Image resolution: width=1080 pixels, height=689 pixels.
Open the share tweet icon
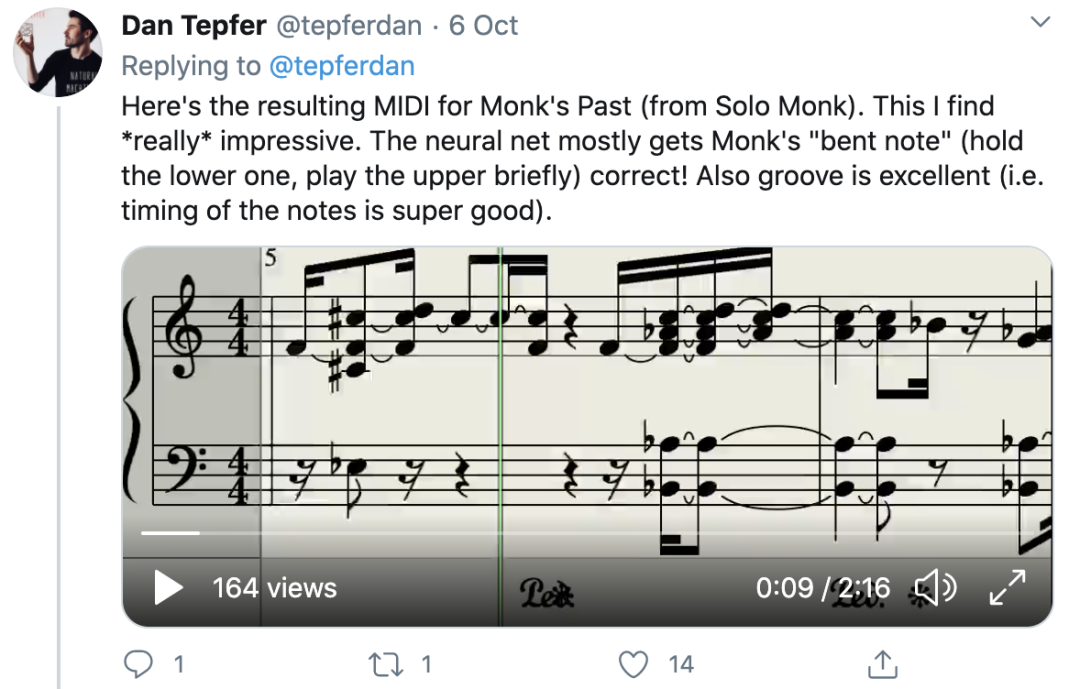[883, 663]
